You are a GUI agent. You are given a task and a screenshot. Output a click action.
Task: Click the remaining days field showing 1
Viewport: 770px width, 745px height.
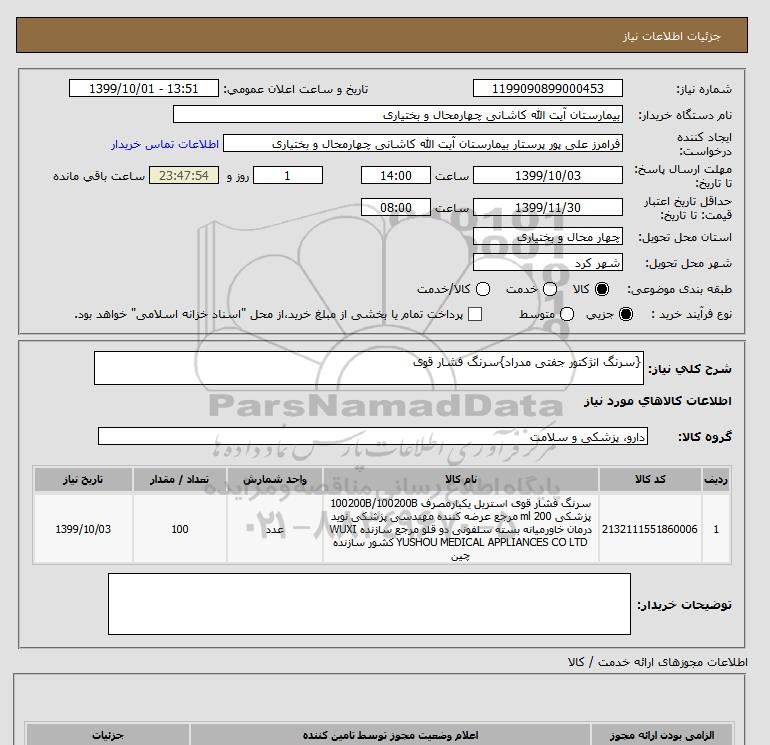(x=288, y=176)
